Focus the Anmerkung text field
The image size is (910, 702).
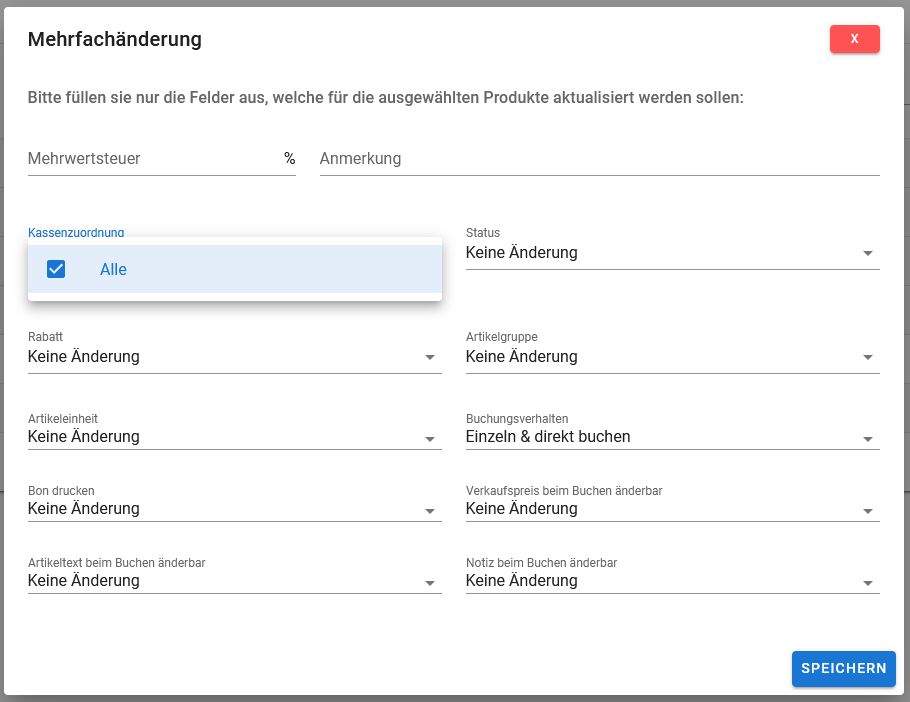pos(598,159)
